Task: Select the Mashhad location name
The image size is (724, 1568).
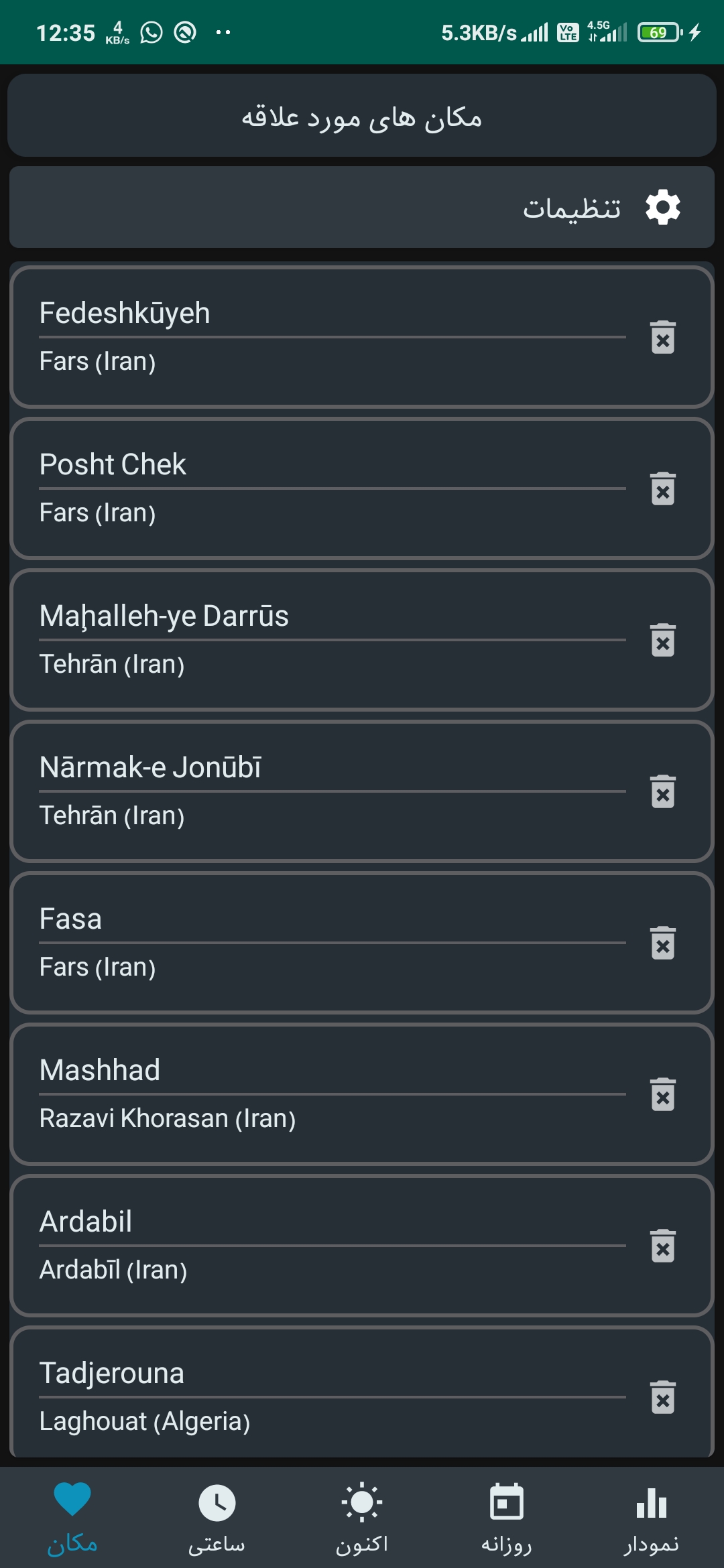Action: click(x=100, y=1070)
